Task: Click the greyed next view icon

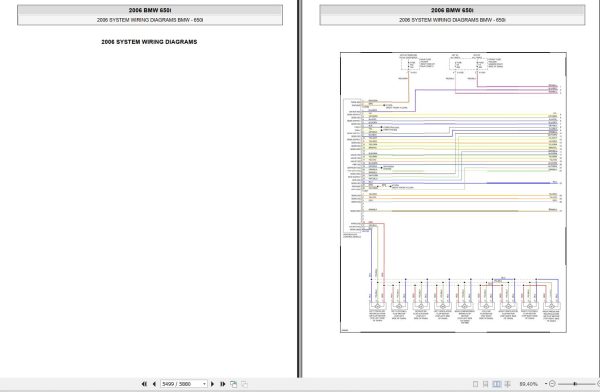Action: [244, 384]
